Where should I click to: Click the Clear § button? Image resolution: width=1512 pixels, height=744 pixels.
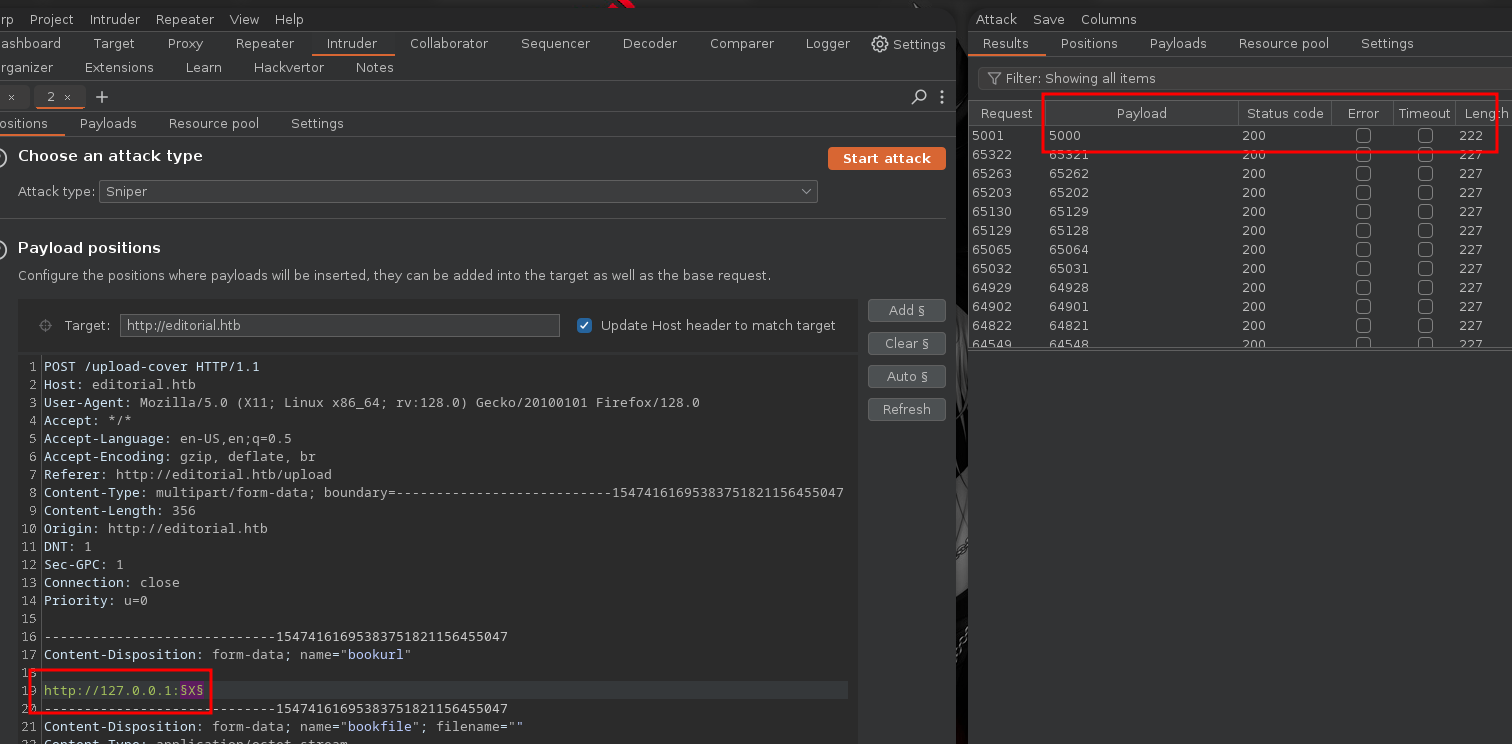tap(906, 343)
